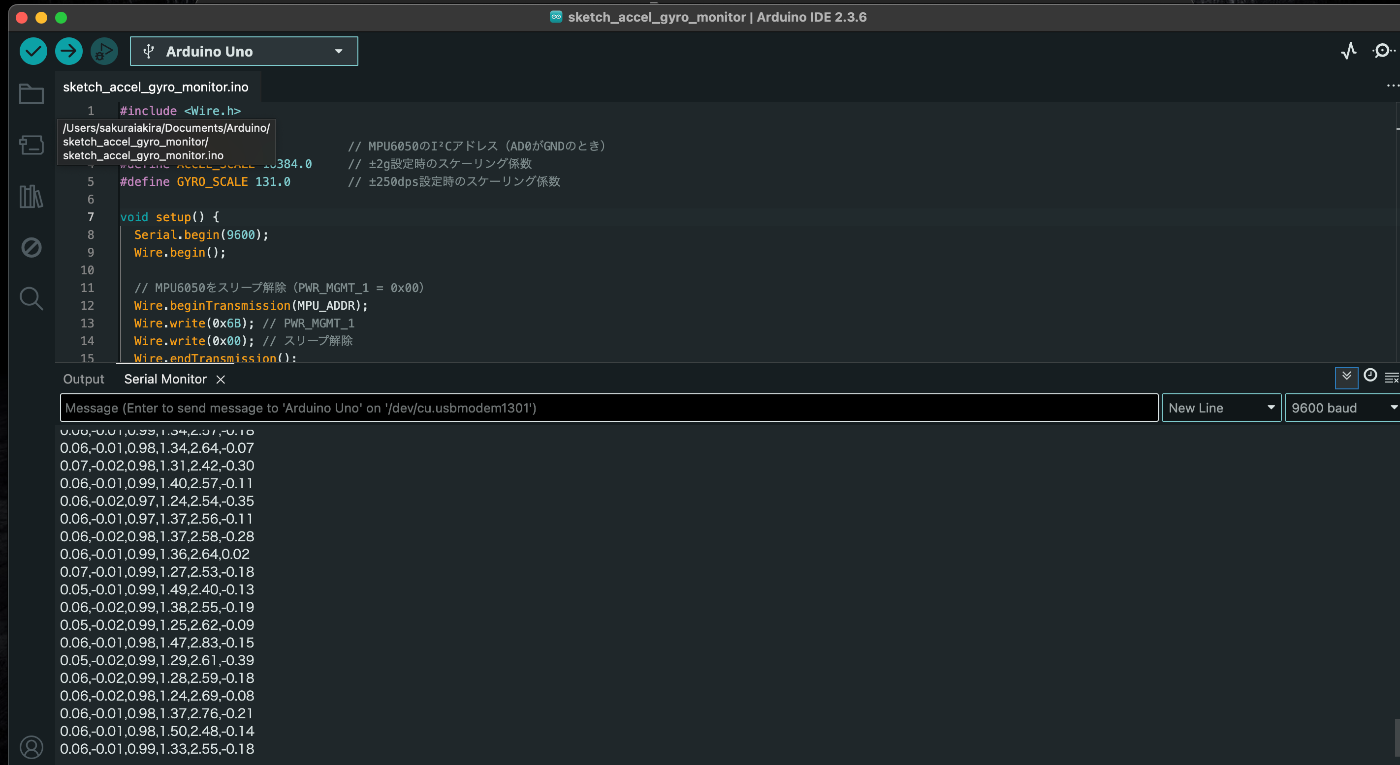Click code line 'Serial.begin(9600);'
The image size is (1400, 765).
tap(202, 235)
